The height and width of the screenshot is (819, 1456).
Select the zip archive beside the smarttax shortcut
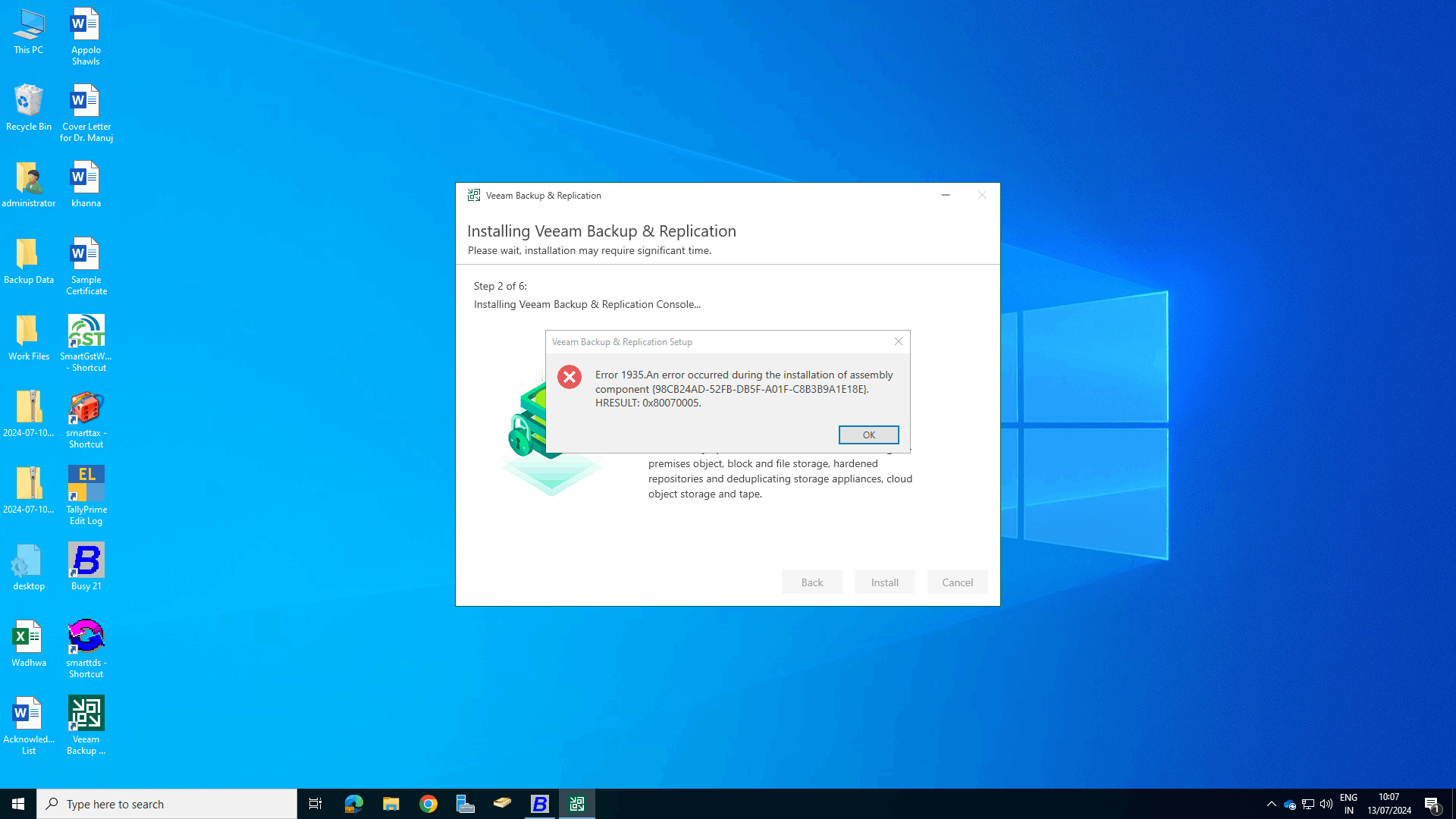tap(29, 414)
